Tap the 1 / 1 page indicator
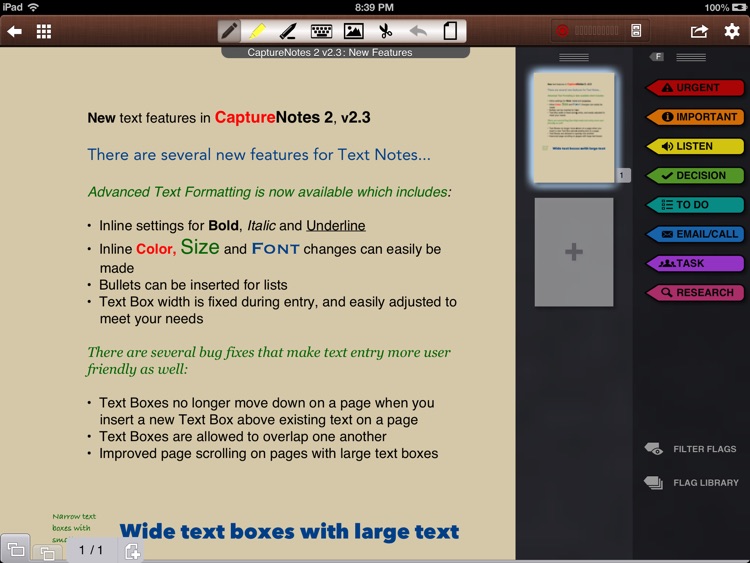 (x=91, y=550)
